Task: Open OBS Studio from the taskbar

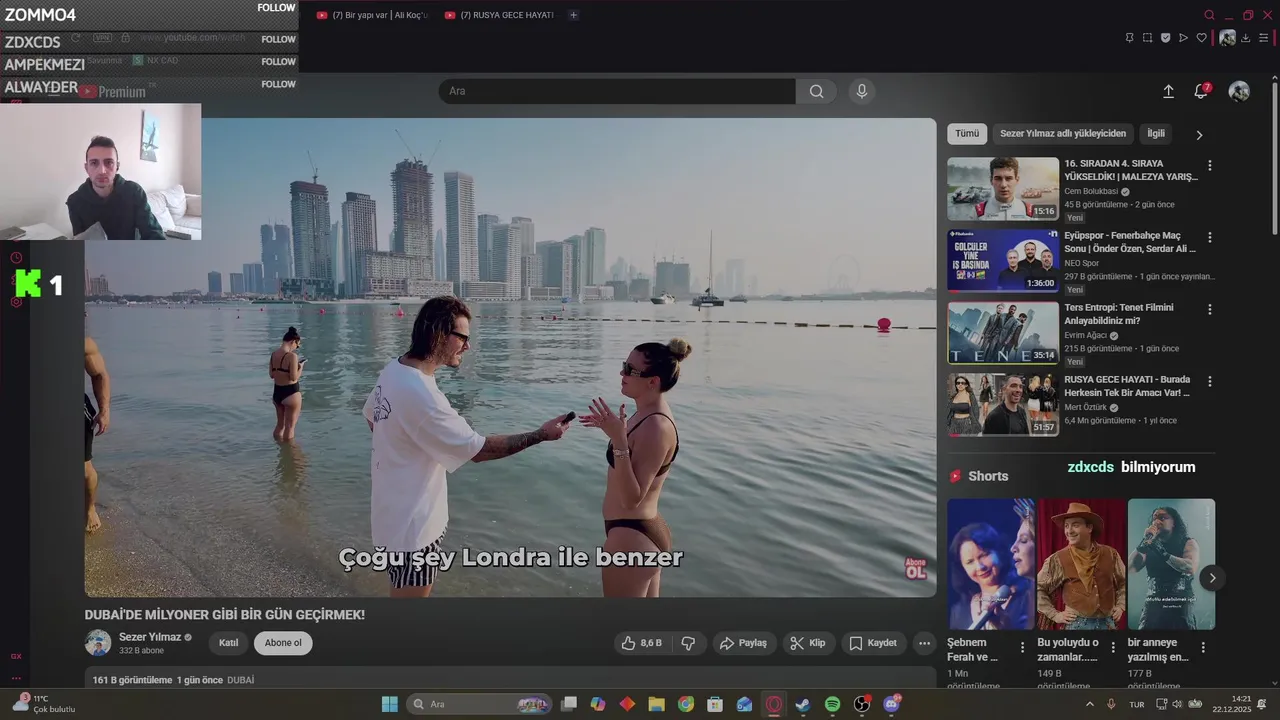Action: coord(862,704)
